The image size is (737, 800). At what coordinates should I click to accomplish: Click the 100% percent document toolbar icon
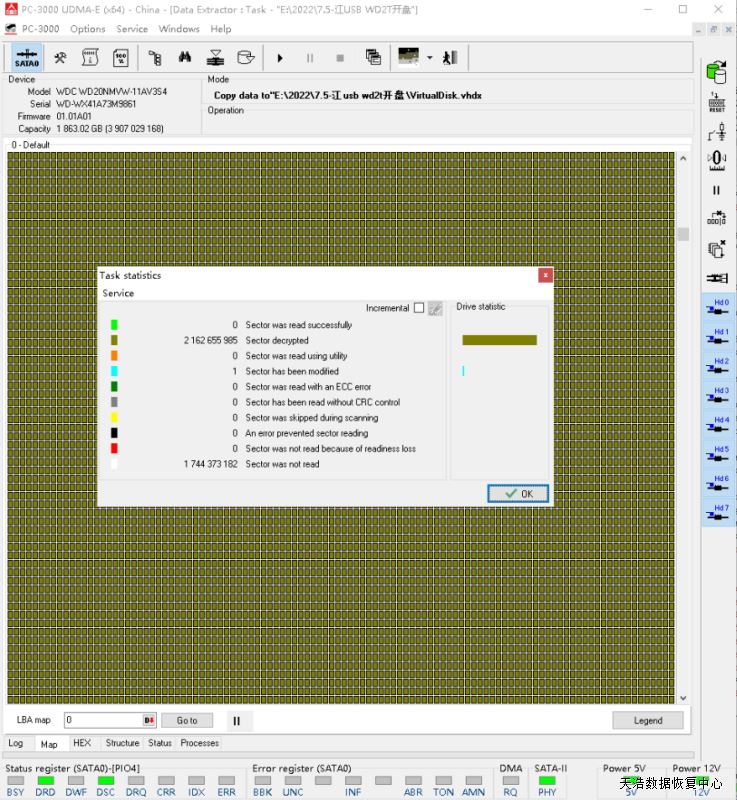[x=120, y=58]
